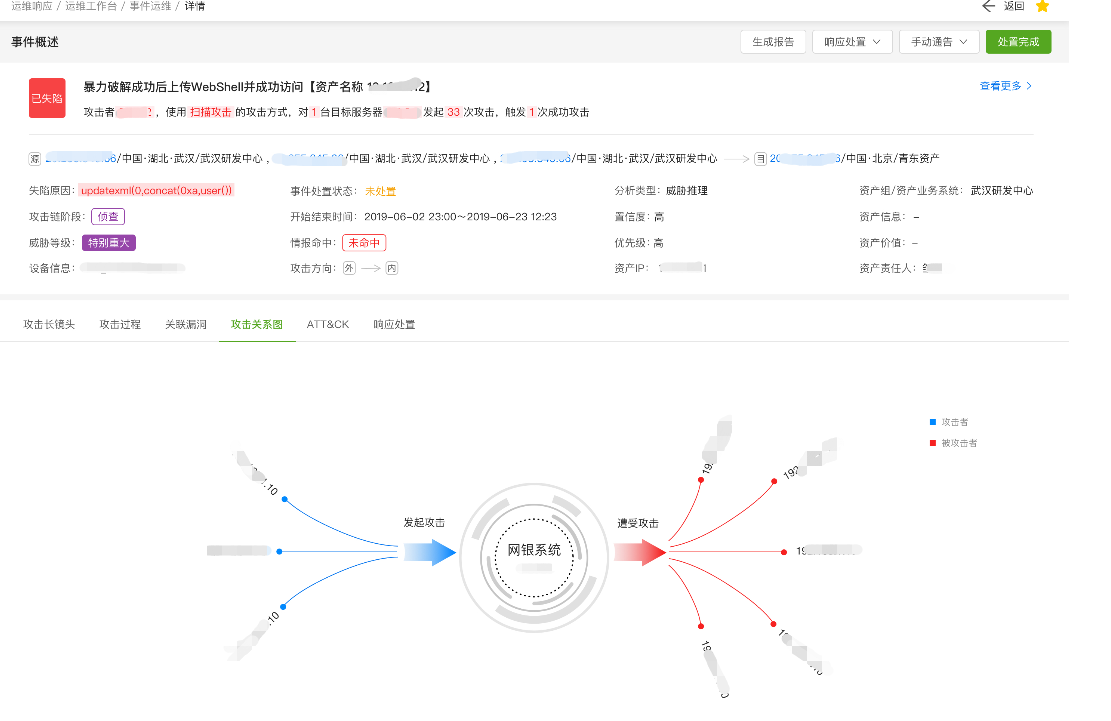
Task: Toggle the red 被攻击者 legend item
Action: tap(953, 443)
